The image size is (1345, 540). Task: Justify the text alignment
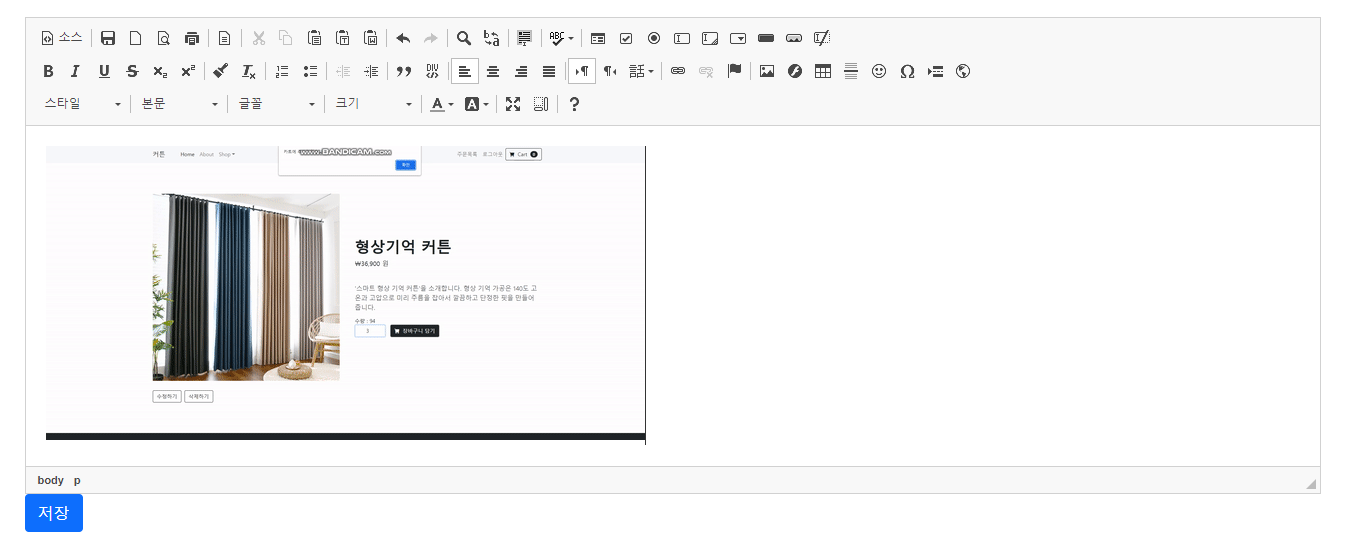pyautogui.click(x=549, y=71)
